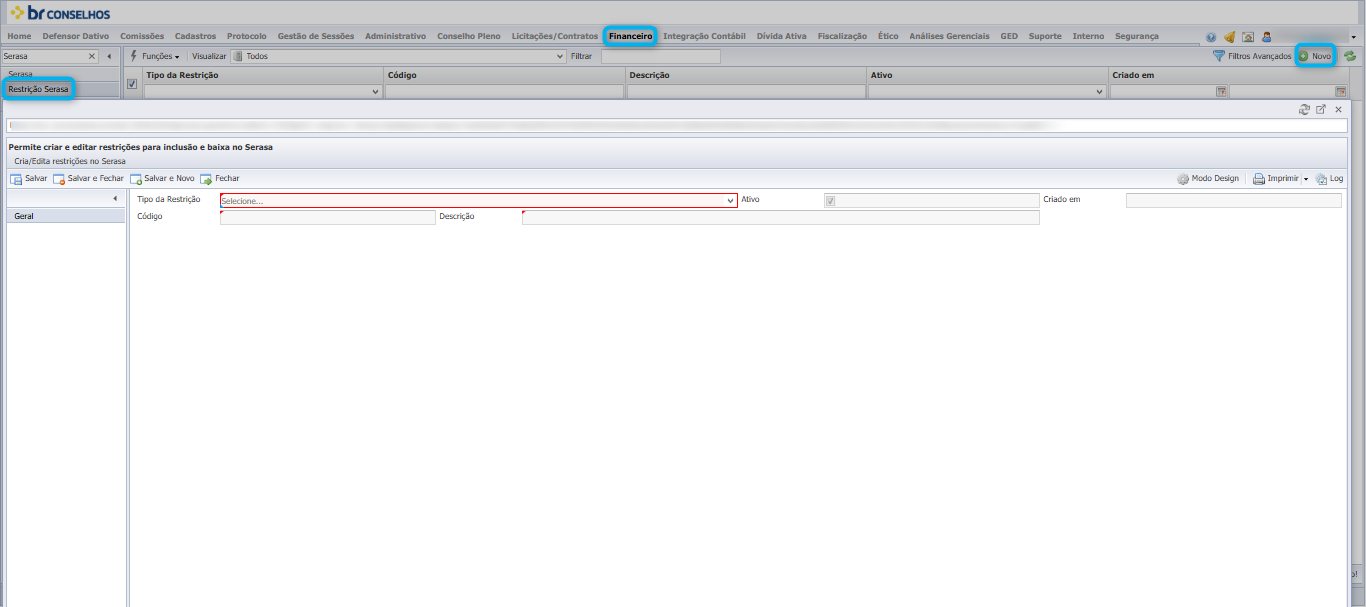Collapse the form's Geral side panel
Viewport: 1366px width, 607px height.
click(x=115, y=198)
